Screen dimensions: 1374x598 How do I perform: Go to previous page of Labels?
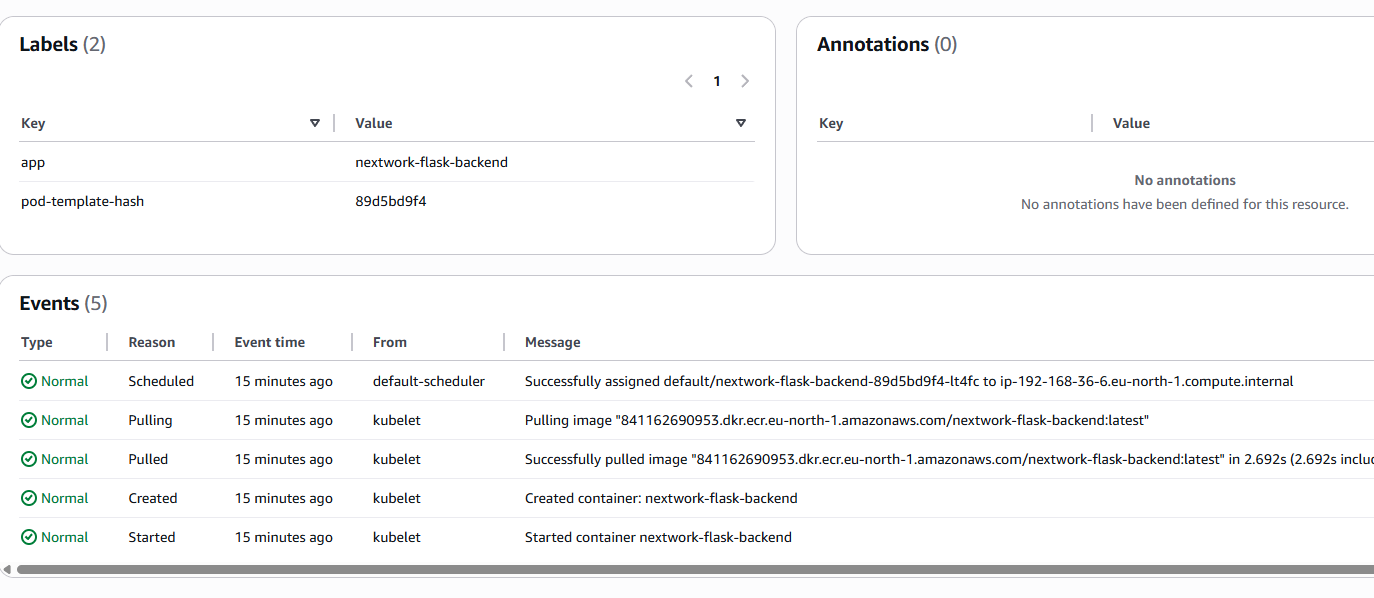pos(689,81)
